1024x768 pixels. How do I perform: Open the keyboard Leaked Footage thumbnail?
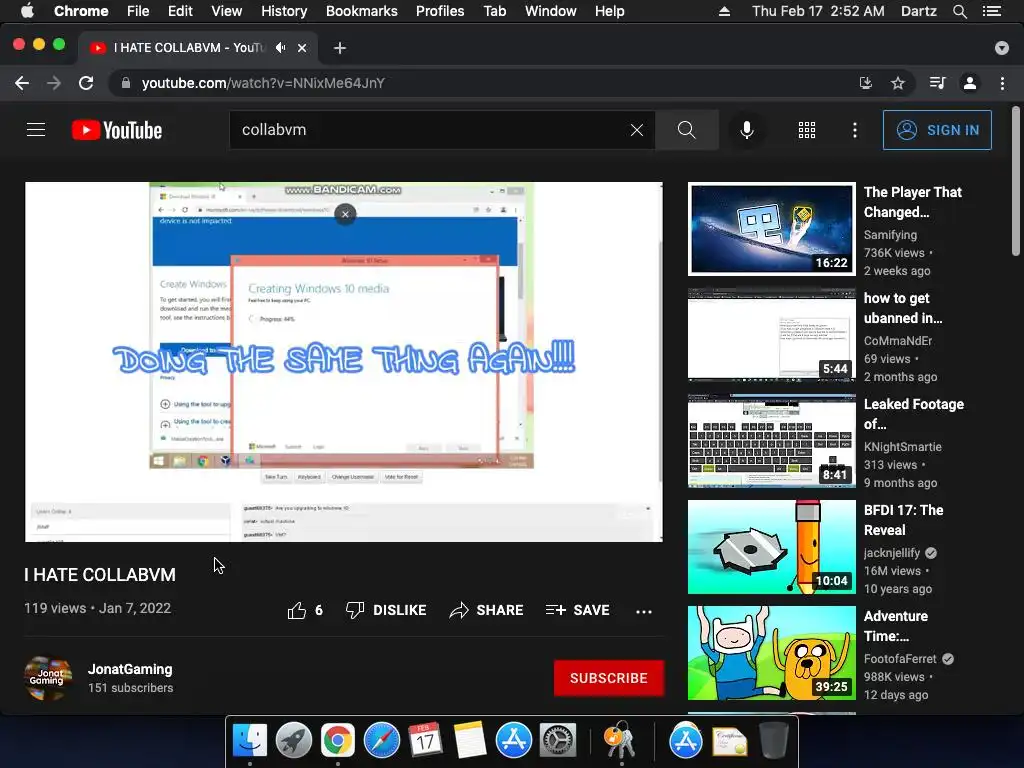[772, 441]
